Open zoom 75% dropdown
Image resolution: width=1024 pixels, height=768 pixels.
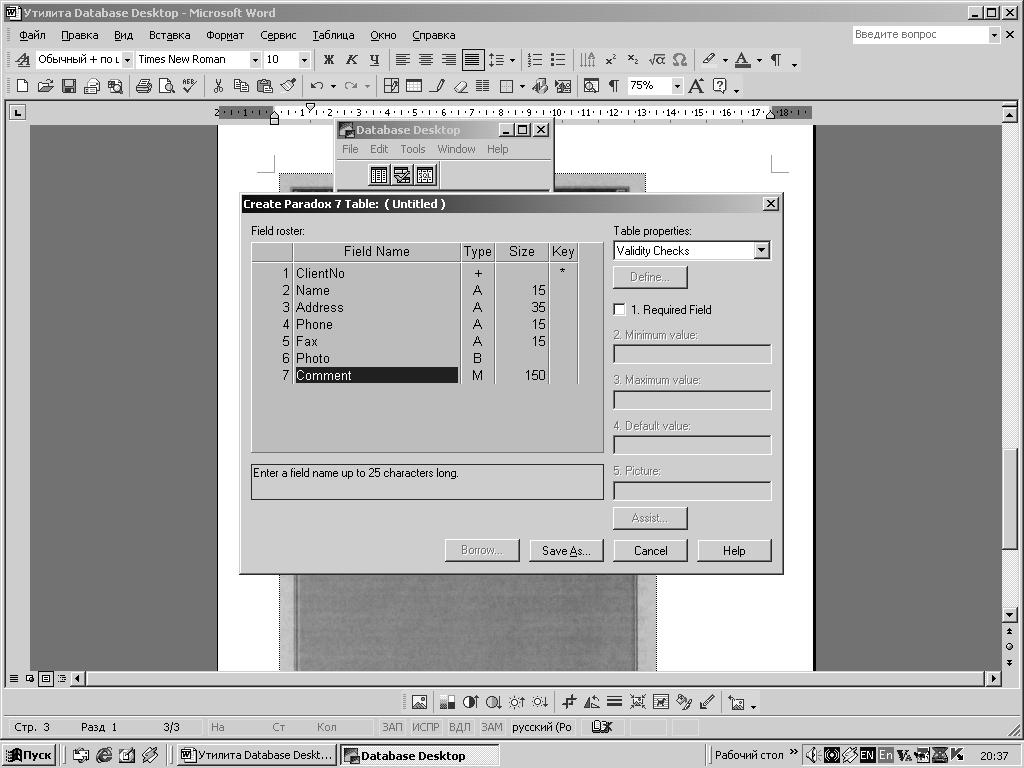677,86
